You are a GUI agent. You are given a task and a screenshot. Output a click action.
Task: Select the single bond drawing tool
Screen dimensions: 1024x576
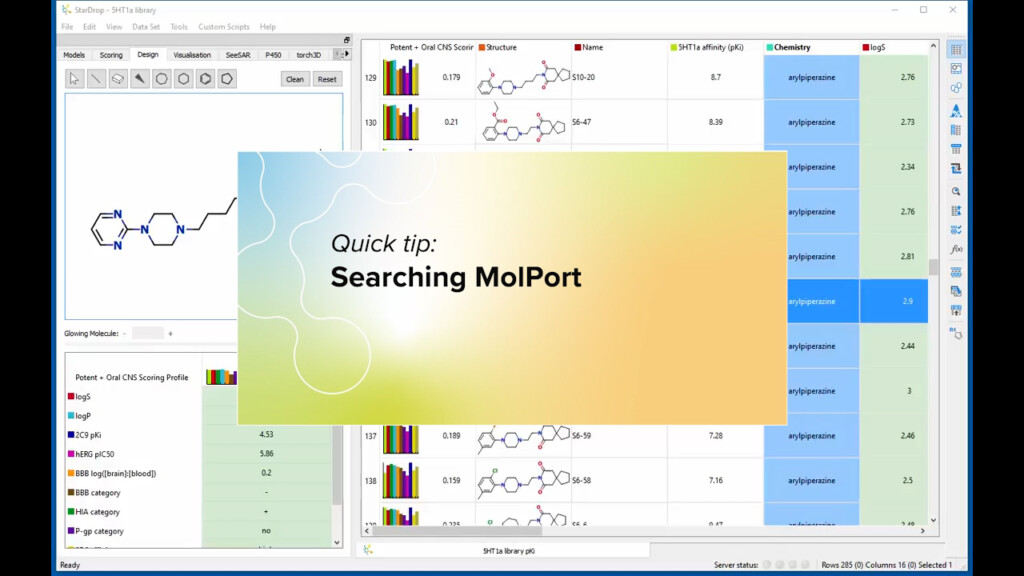(x=95, y=78)
